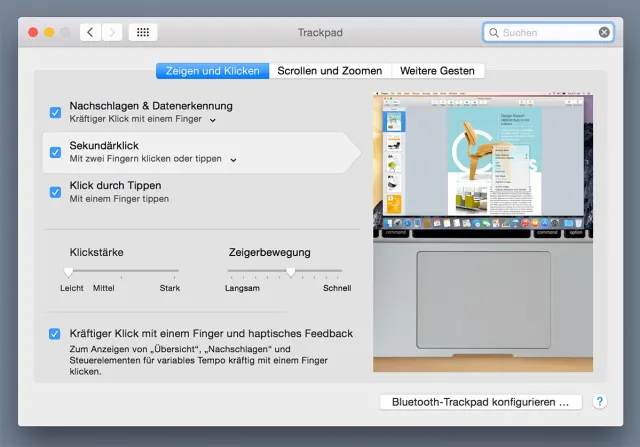
Task: Disable Kräftiger Klick haptisches Feedback checkbox
Action: click(x=55, y=334)
